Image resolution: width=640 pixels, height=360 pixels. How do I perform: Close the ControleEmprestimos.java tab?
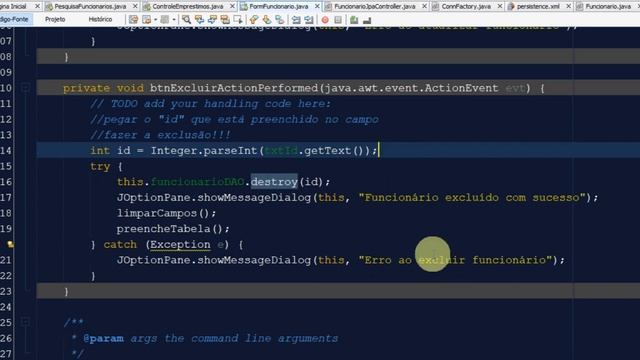pos(232,6)
